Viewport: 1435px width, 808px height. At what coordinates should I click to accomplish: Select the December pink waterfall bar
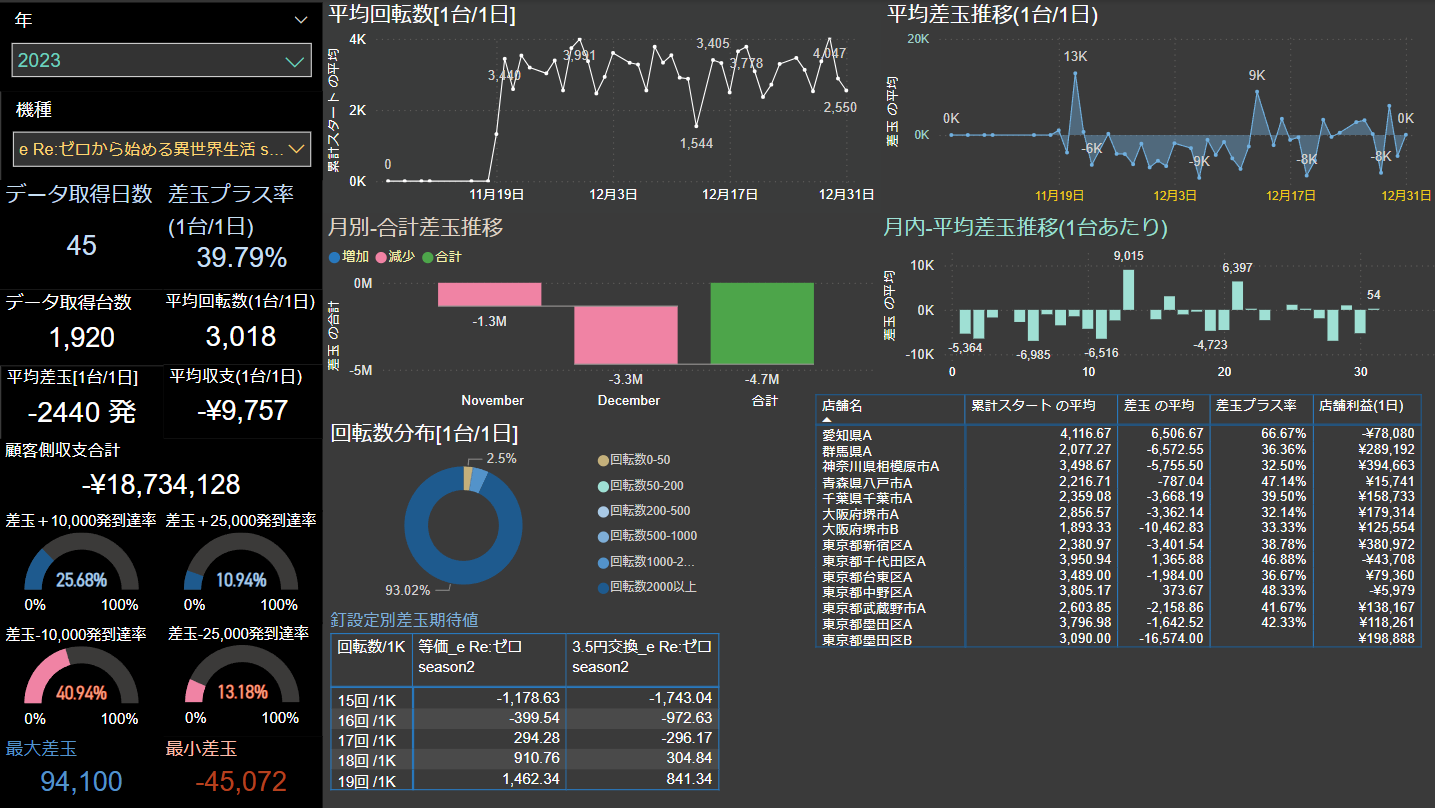(626, 335)
